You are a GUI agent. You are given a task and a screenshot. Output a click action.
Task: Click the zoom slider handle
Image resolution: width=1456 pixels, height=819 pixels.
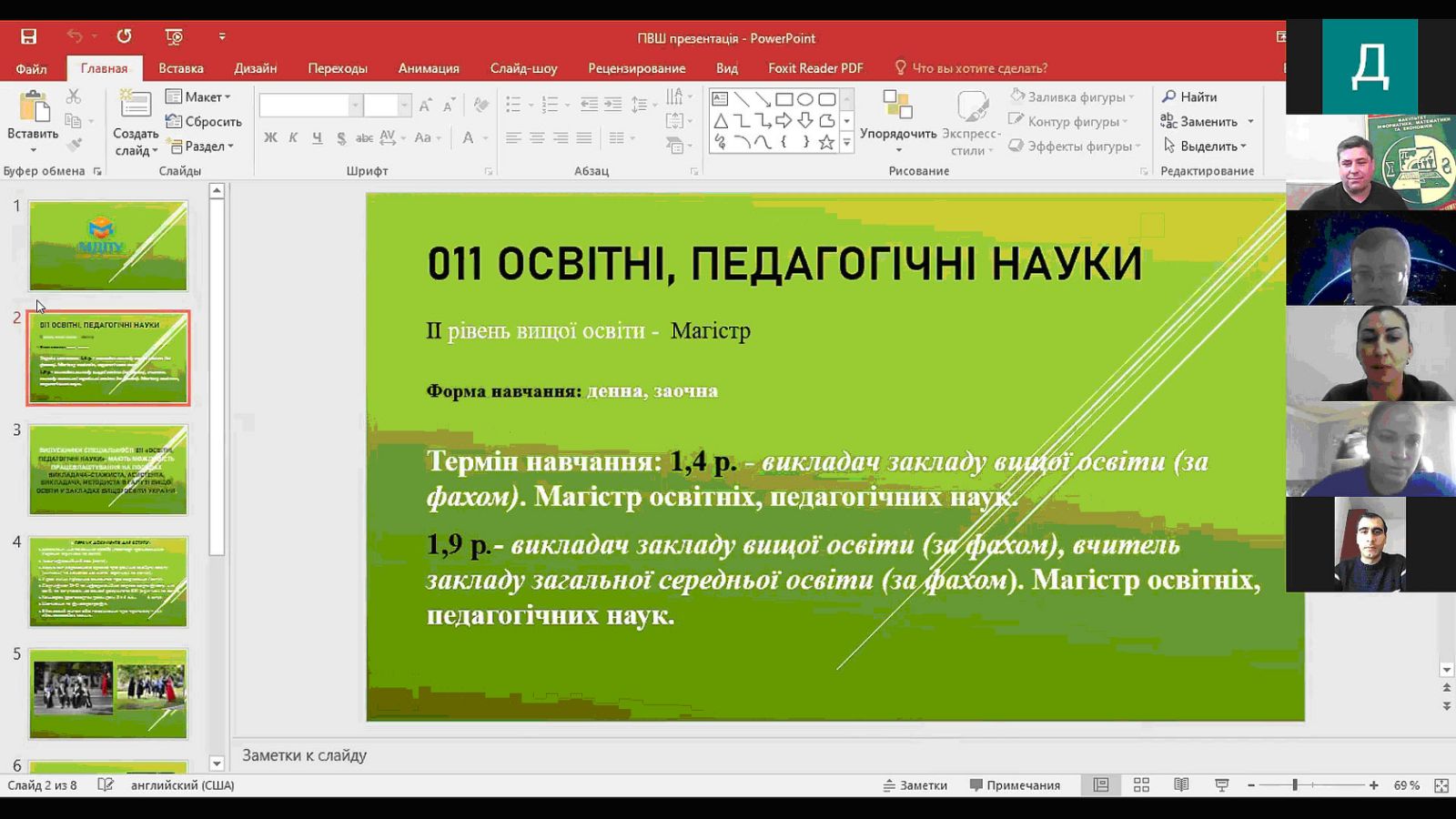tap(1294, 785)
